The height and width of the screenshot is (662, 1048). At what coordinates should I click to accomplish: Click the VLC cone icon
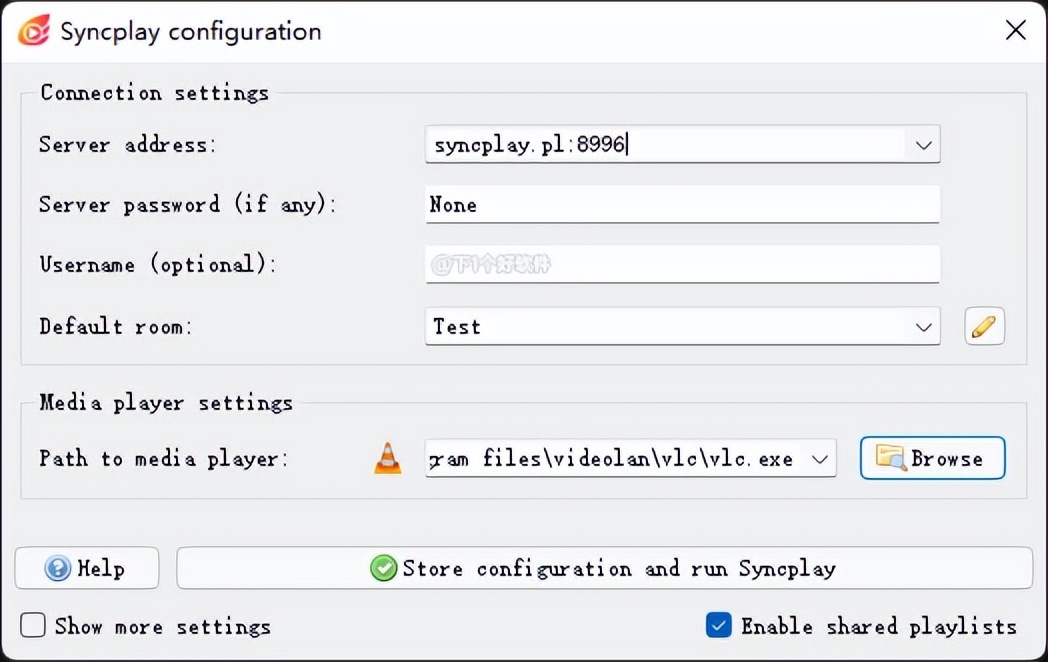coord(388,458)
